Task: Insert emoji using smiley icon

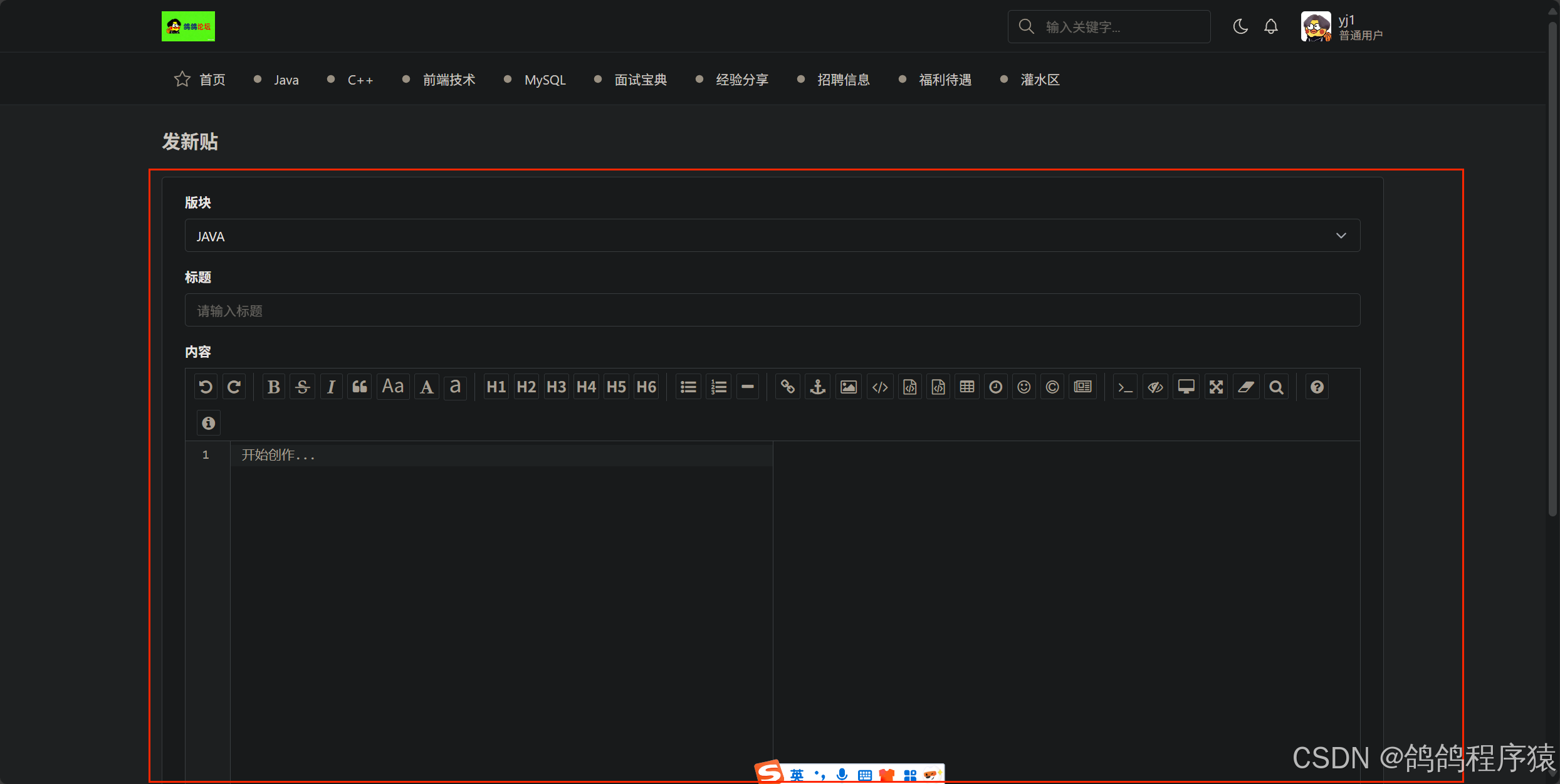Action: click(1024, 387)
